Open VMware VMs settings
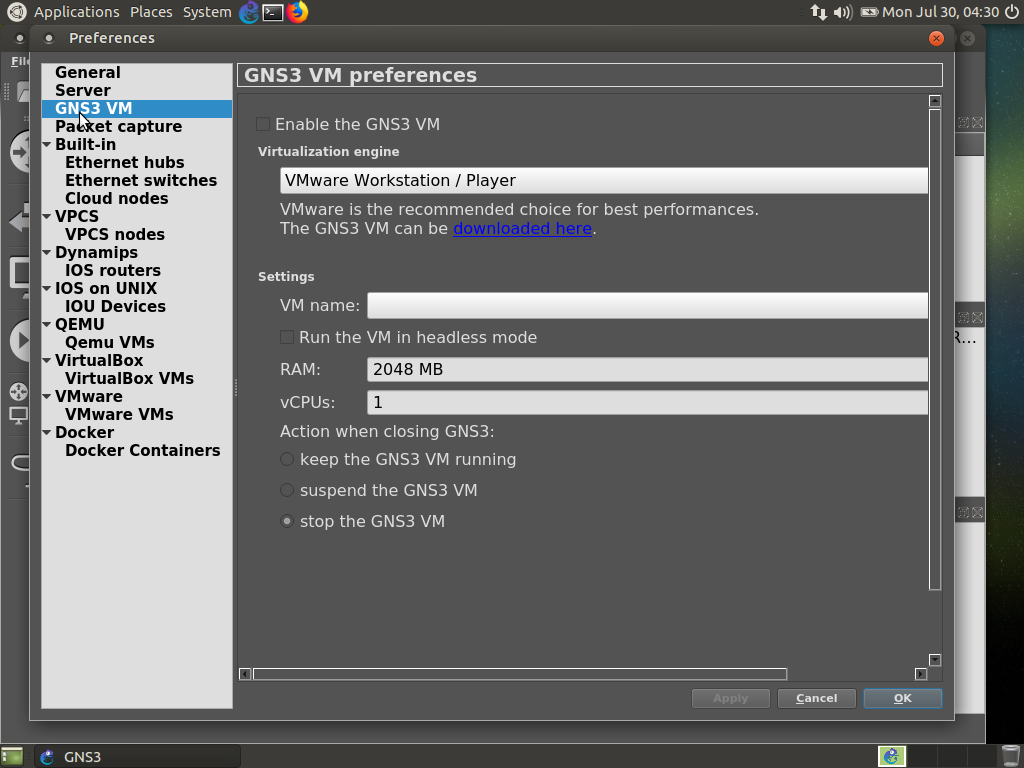 119,415
